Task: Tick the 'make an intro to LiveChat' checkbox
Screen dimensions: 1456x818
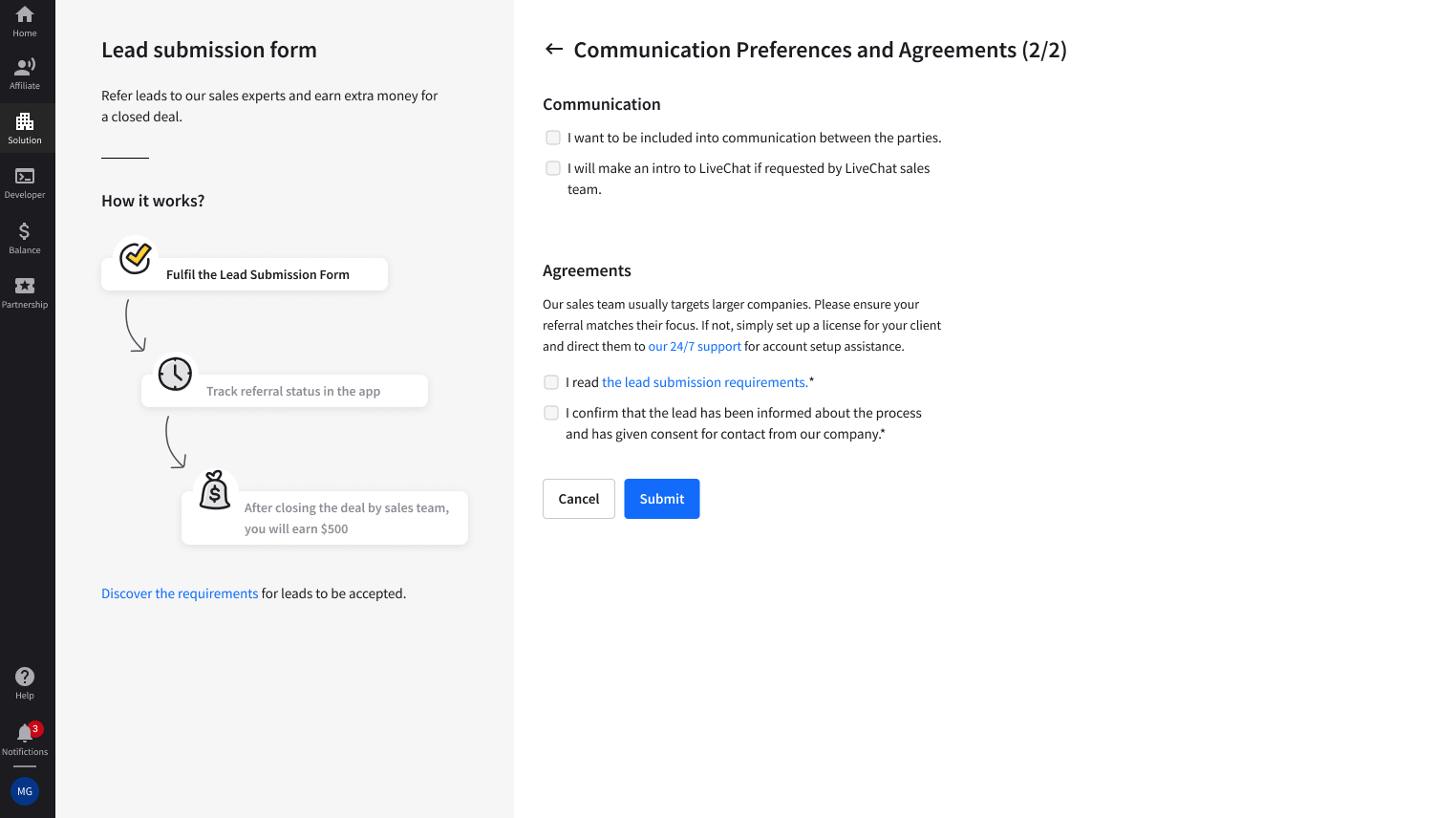Action: (x=553, y=168)
